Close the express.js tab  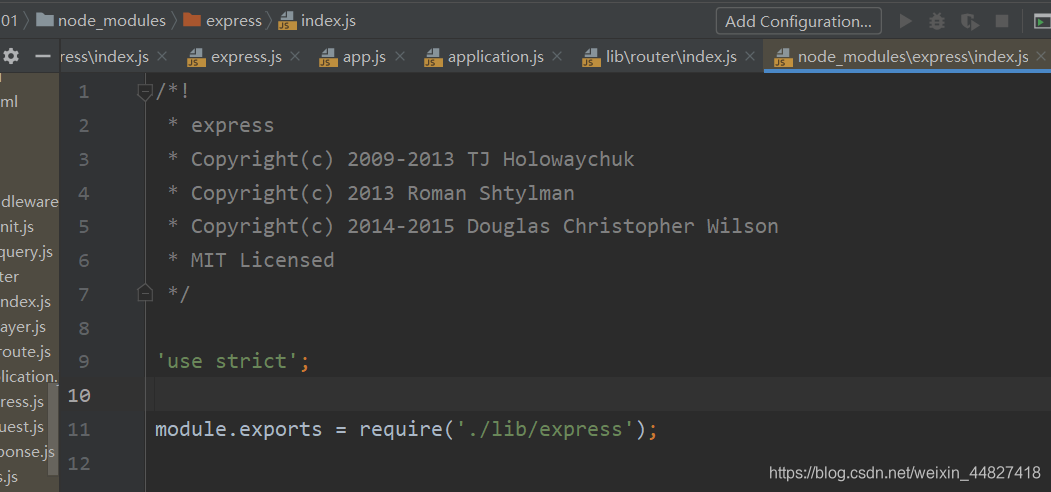coord(295,57)
